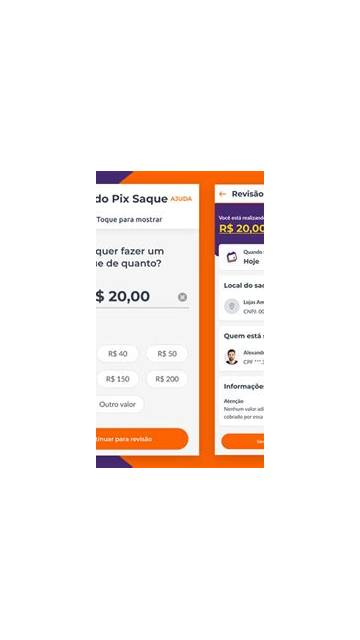Choose the R$ 200 amount chip
This screenshot has width=360, height=640.
(167, 379)
